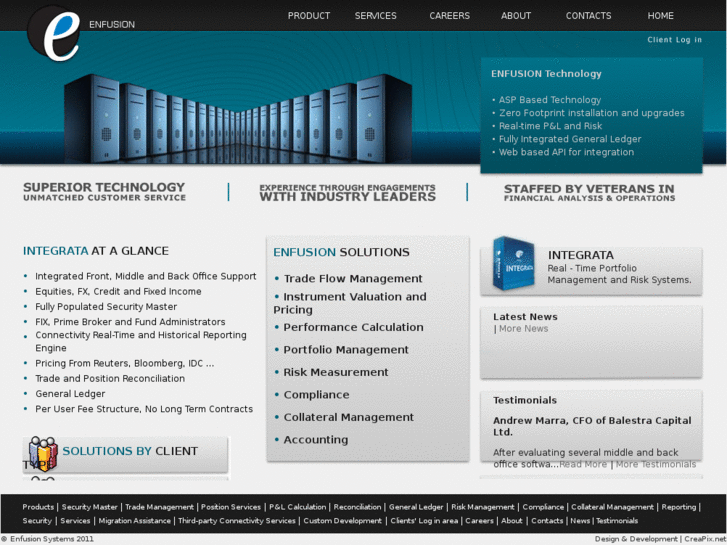Viewport: 727px width, 545px height.
Task: Open footer Careers link
Action: [479, 521]
